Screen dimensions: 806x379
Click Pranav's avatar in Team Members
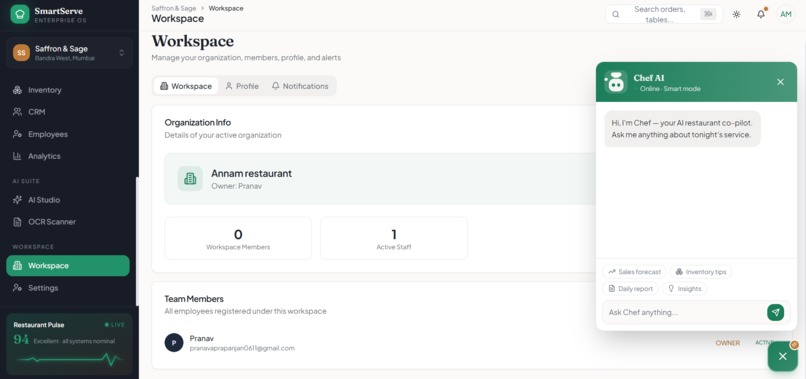tap(174, 342)
